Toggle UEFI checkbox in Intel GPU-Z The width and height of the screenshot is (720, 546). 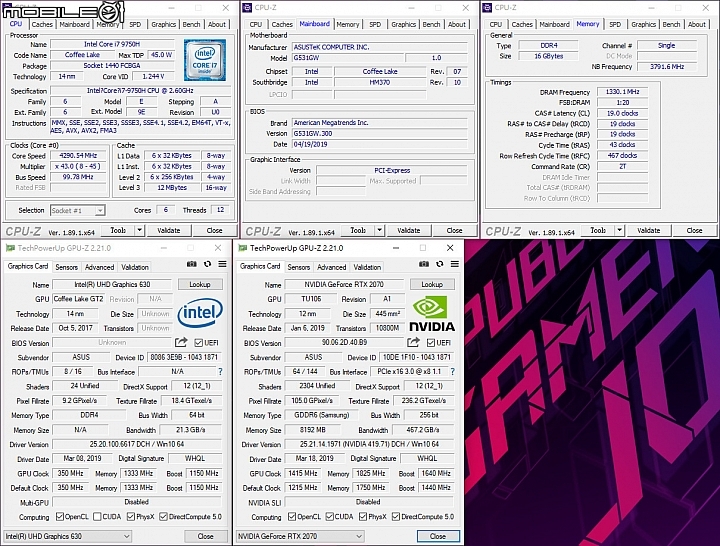click(198, 343)
